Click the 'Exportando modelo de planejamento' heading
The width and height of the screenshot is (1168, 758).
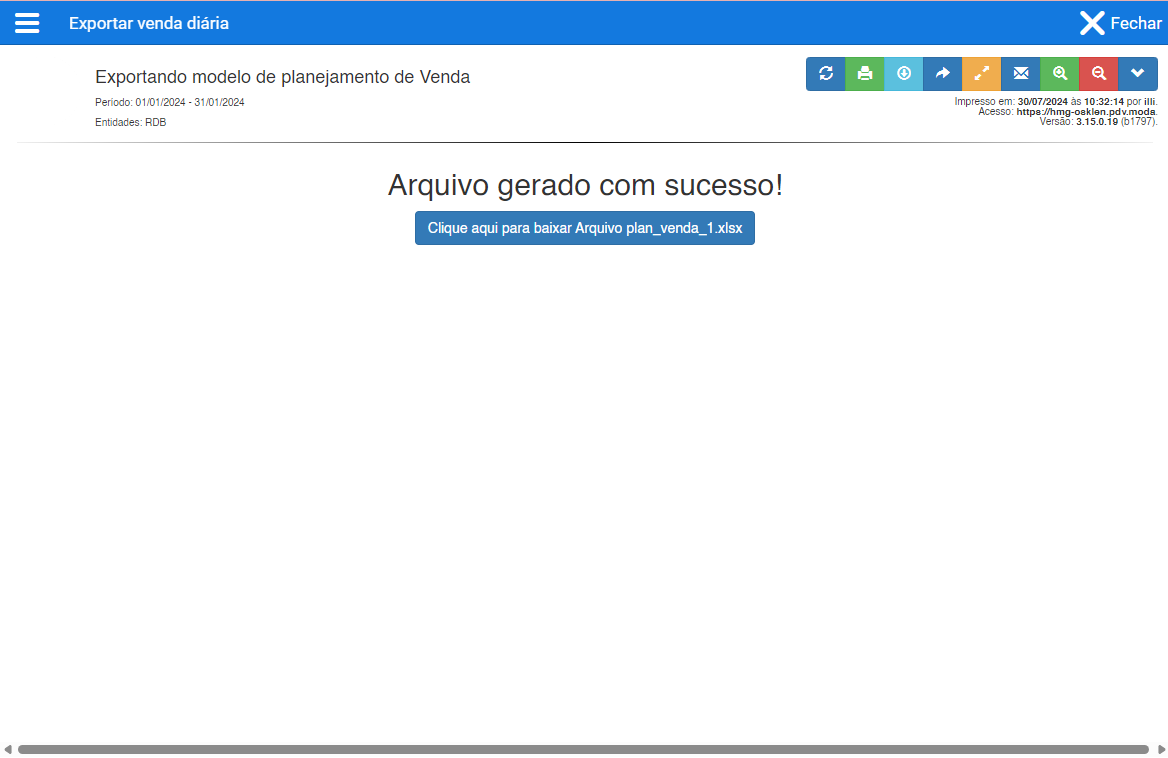pyautogui.click(x=282, y=77)
